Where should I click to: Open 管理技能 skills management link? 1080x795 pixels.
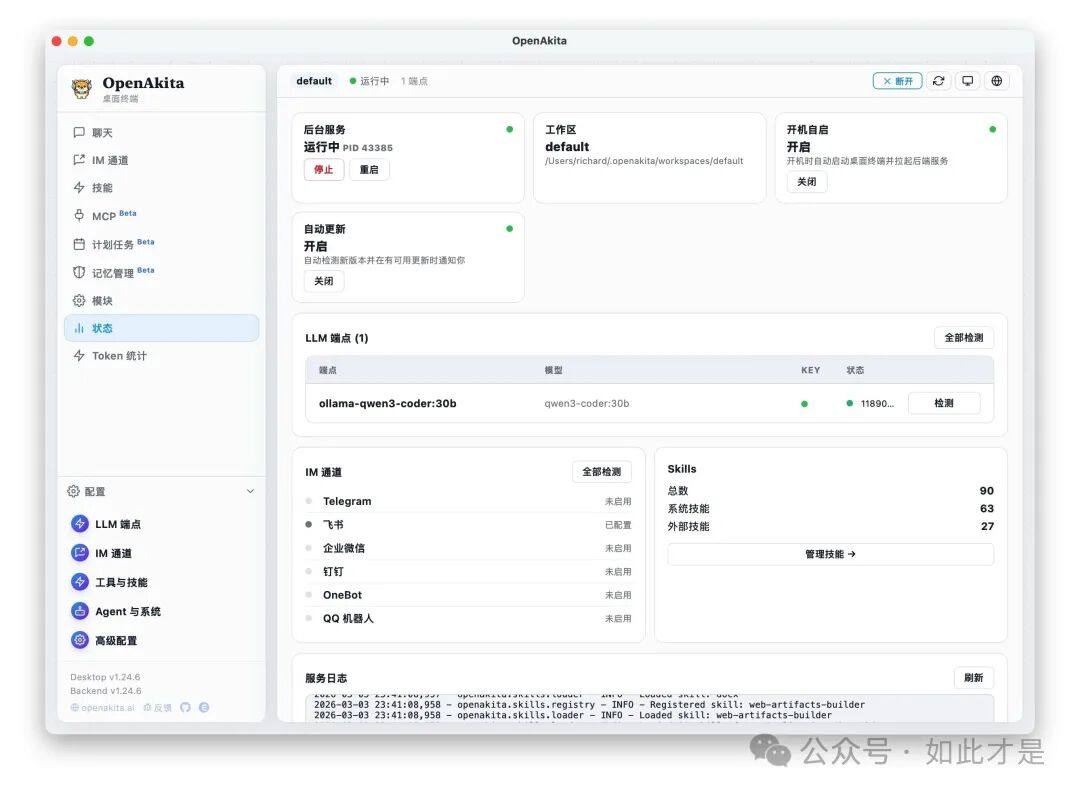coord(830,553)
